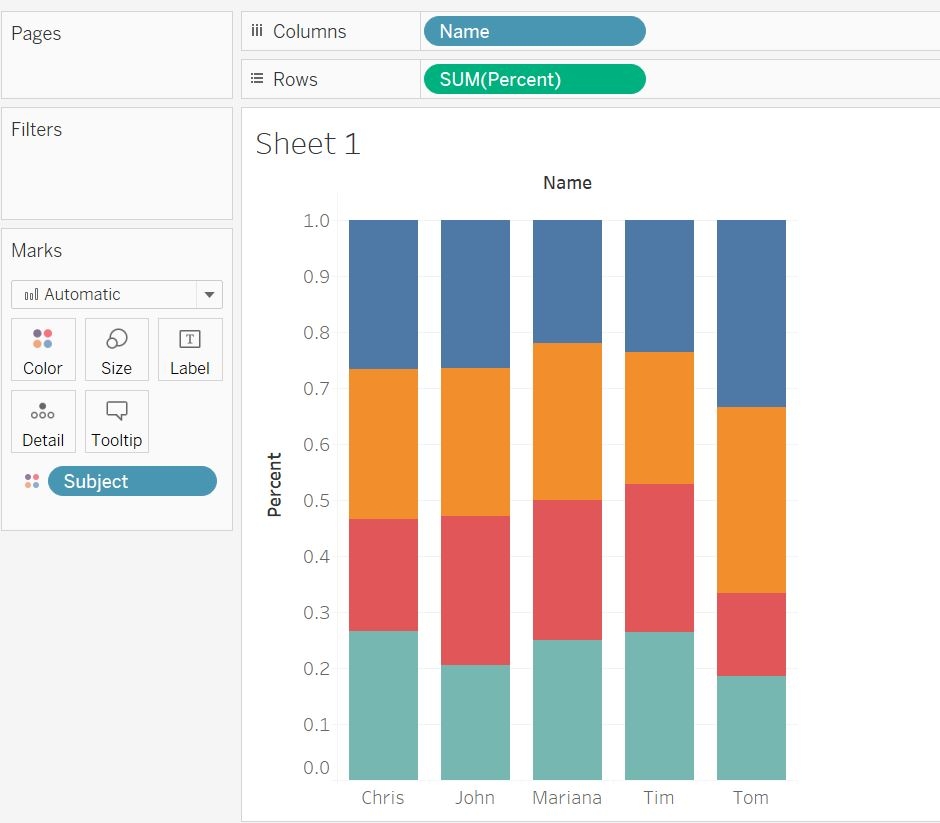Click the Sheet 1 title
Screen dimensions: 940x823
click(307, 143)
